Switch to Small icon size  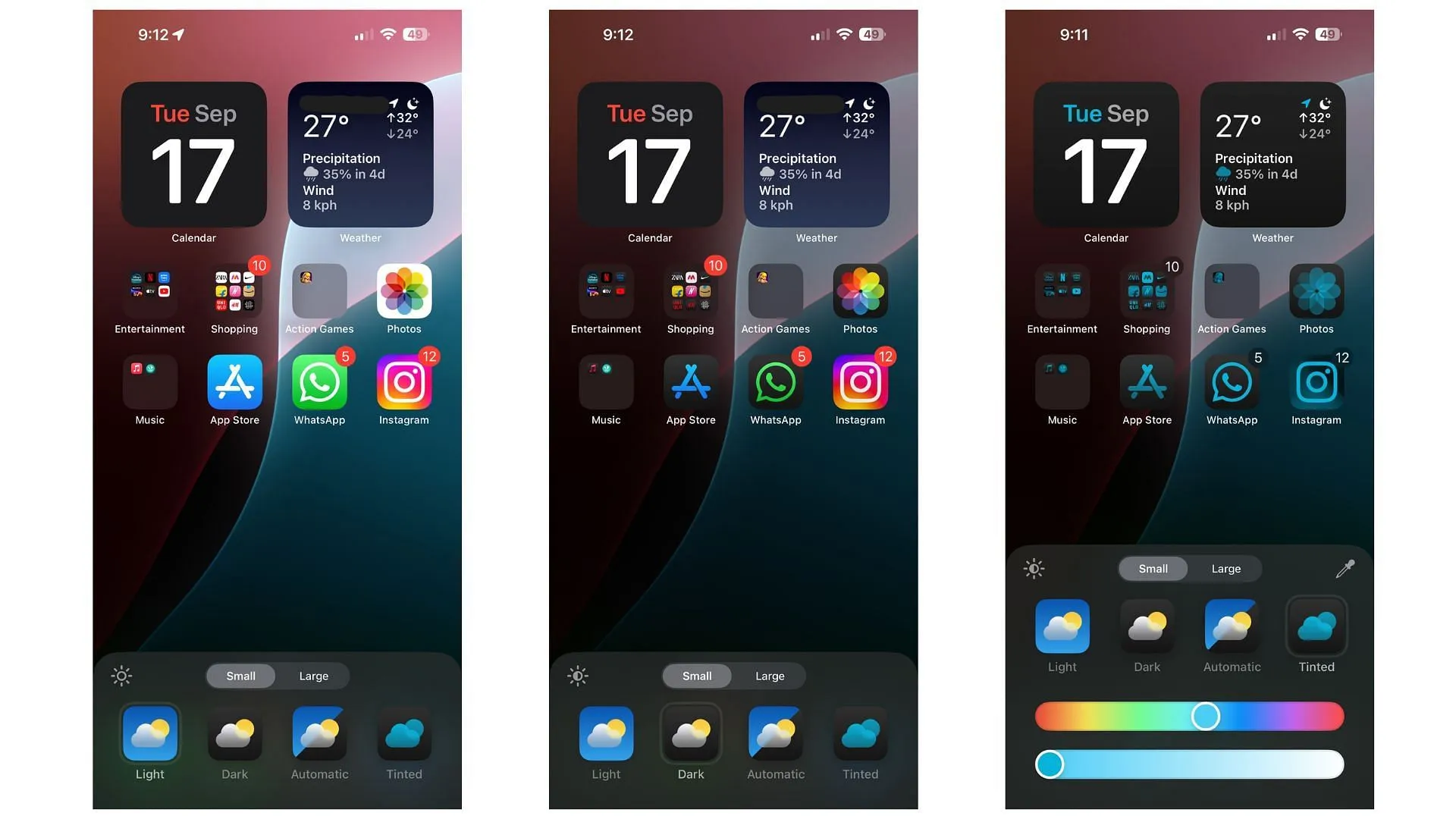pyautogui.click(x=1153, y=568)
